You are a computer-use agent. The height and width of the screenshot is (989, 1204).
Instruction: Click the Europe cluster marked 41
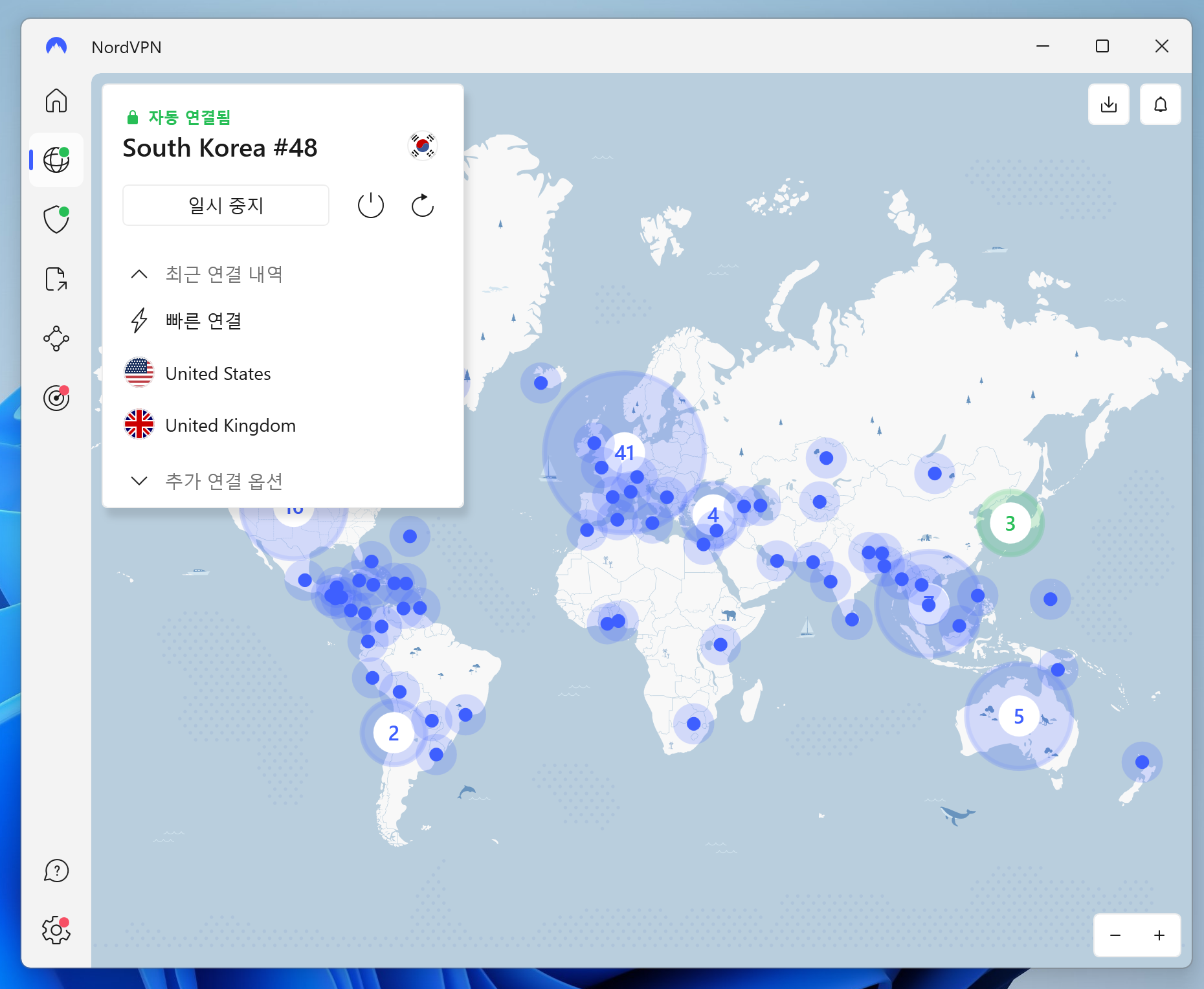625,452
